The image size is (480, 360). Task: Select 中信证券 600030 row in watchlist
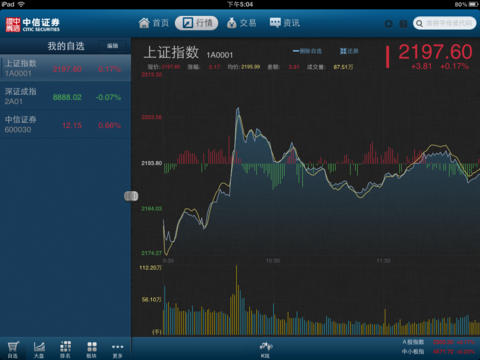point(65,125)
